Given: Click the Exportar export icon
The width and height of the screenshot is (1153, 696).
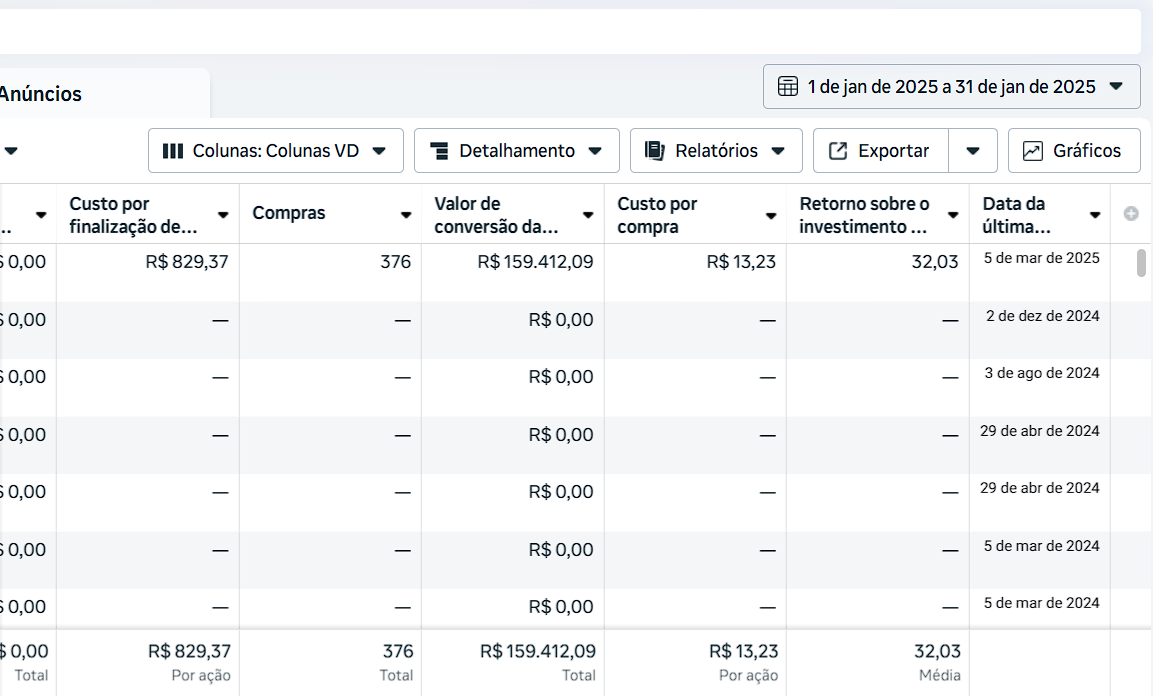Looking at the screenshot, I should (x=838, y=151).
